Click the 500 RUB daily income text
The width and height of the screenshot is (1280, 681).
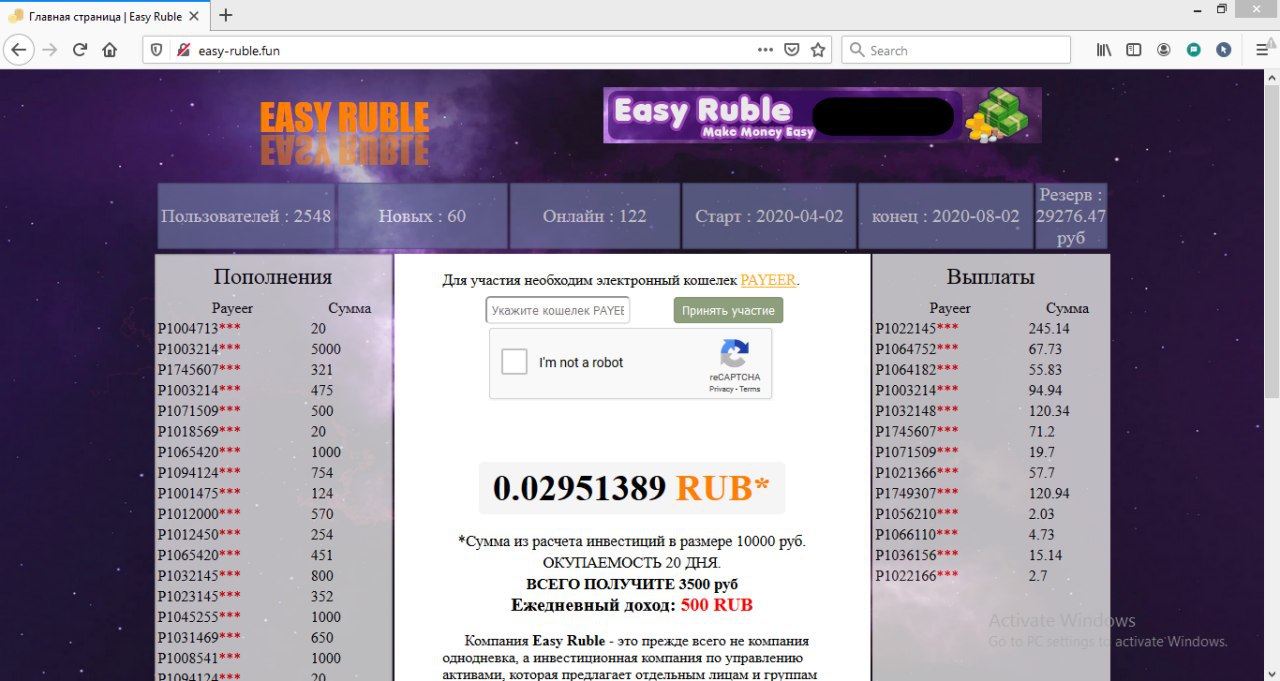(x=716, y=605)
